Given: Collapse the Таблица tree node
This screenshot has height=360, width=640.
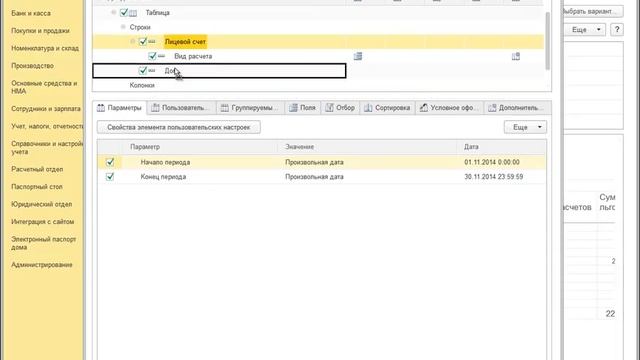Looking at the screenshot, I should coord(113,13).
